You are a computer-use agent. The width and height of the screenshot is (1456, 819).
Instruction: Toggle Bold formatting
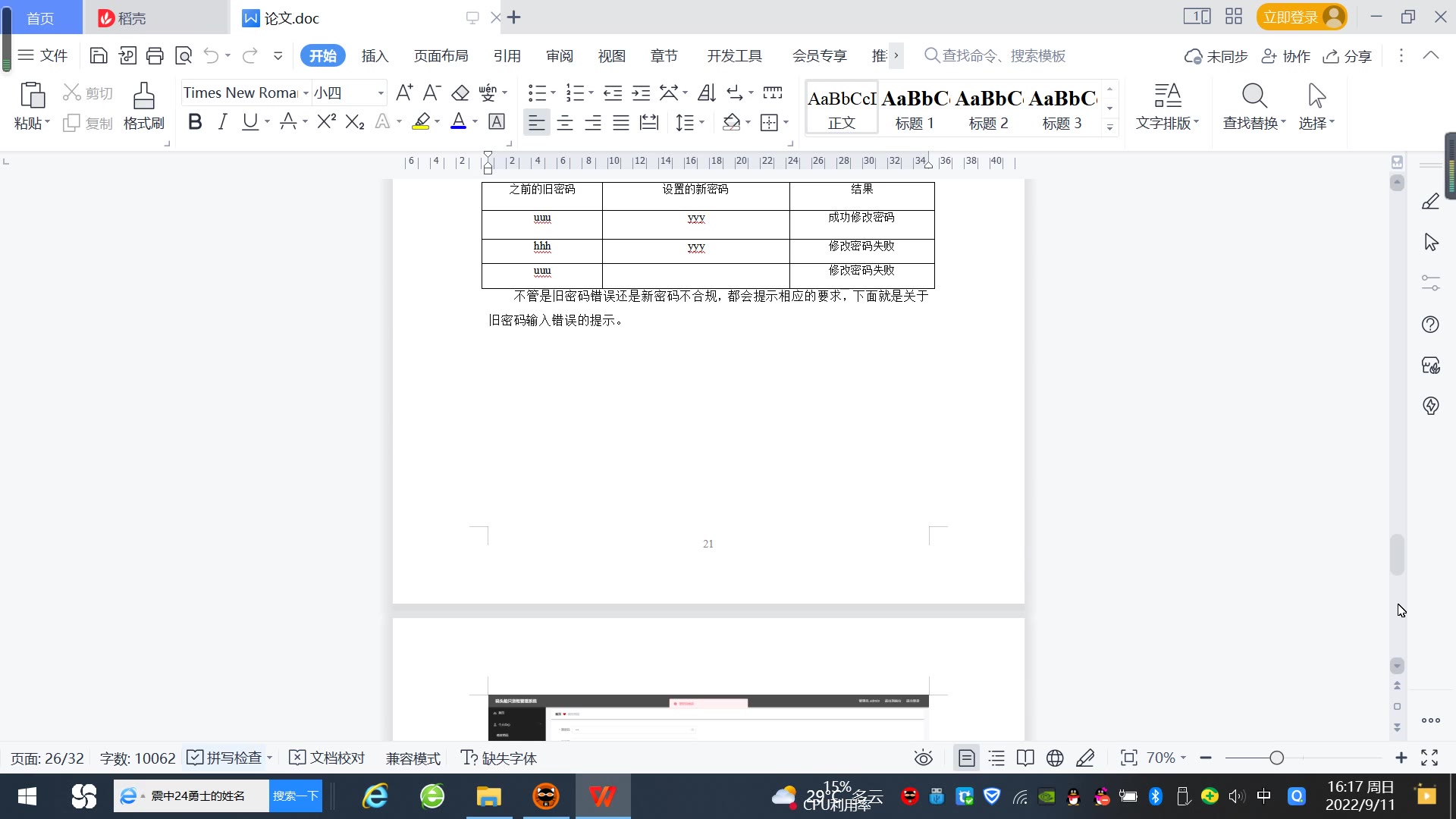195,122
